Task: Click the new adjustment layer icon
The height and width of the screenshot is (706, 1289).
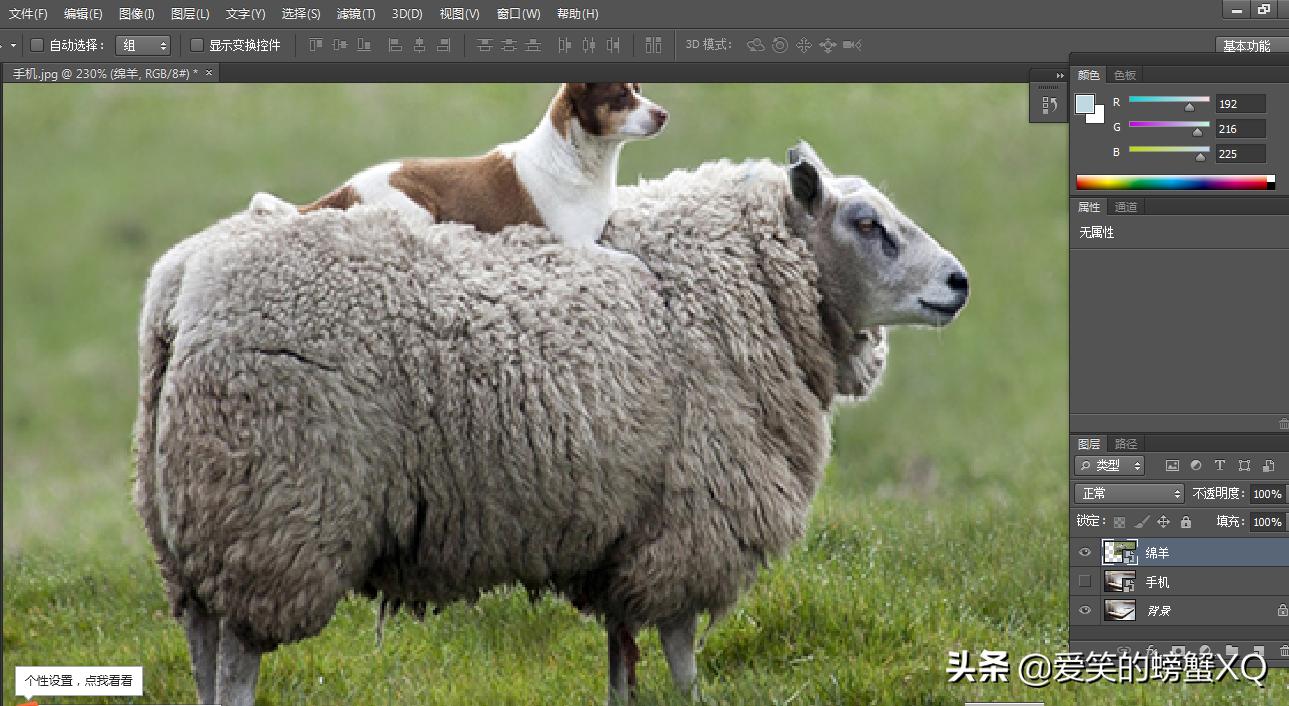Action: [x=1206, y=650]
